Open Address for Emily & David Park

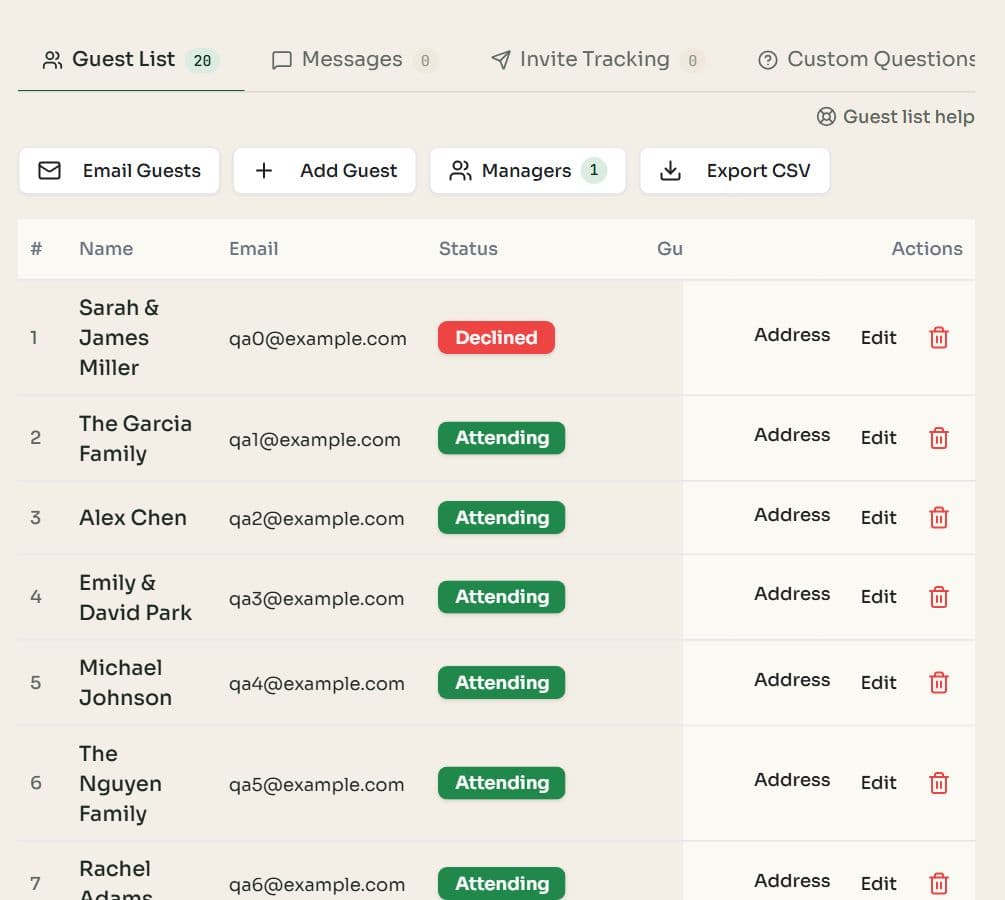pos(792,594)
